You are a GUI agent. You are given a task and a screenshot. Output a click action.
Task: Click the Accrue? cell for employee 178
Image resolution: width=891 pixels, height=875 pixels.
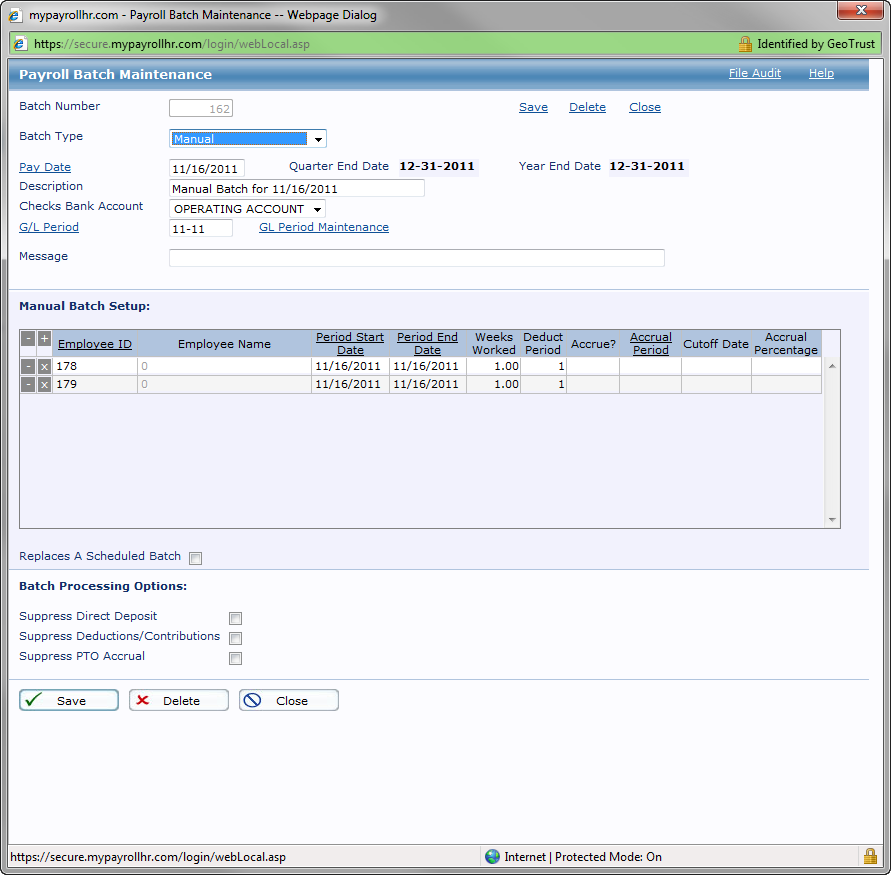[593, 366]
